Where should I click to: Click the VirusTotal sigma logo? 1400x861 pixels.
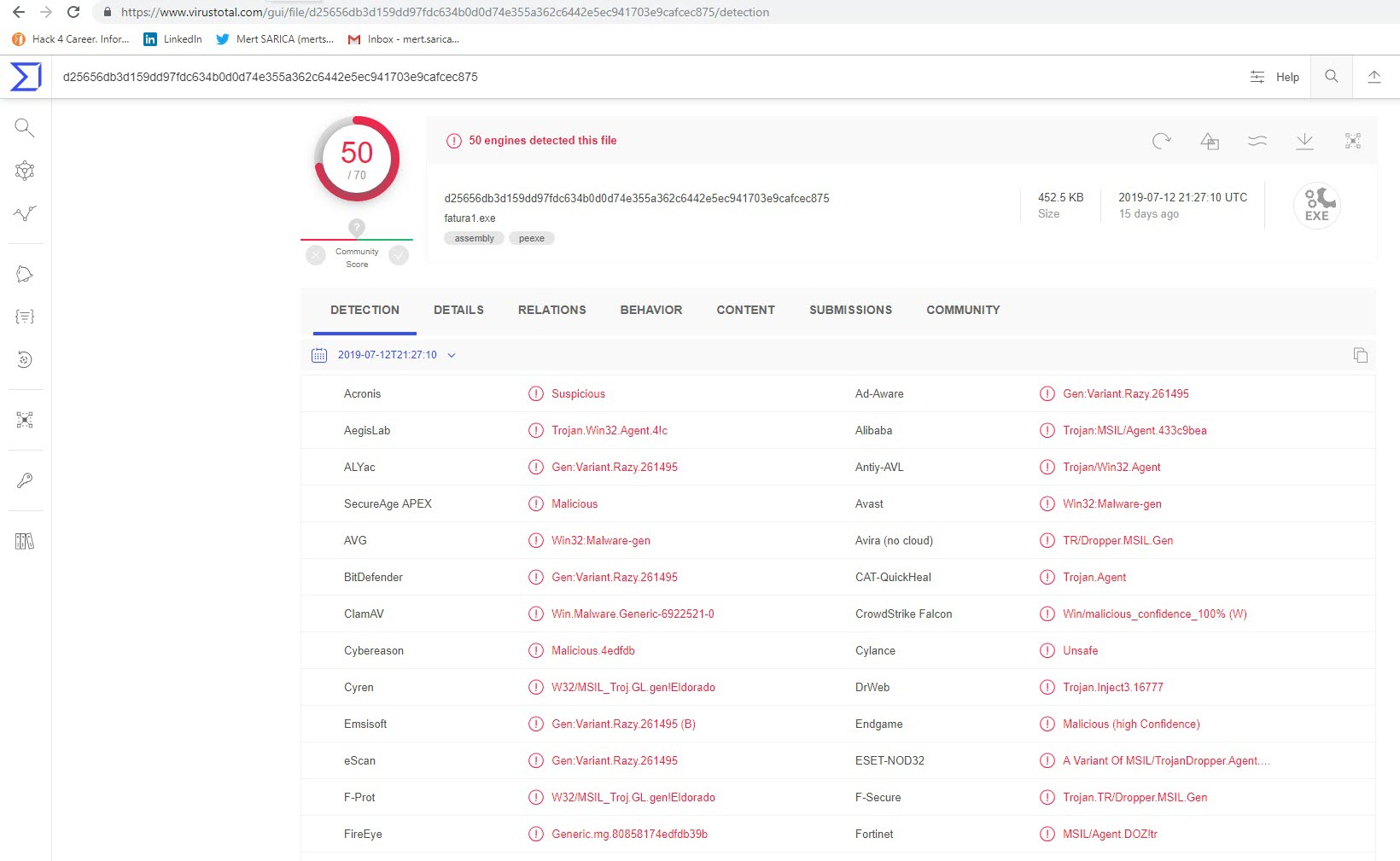click(x=25, y=77)
